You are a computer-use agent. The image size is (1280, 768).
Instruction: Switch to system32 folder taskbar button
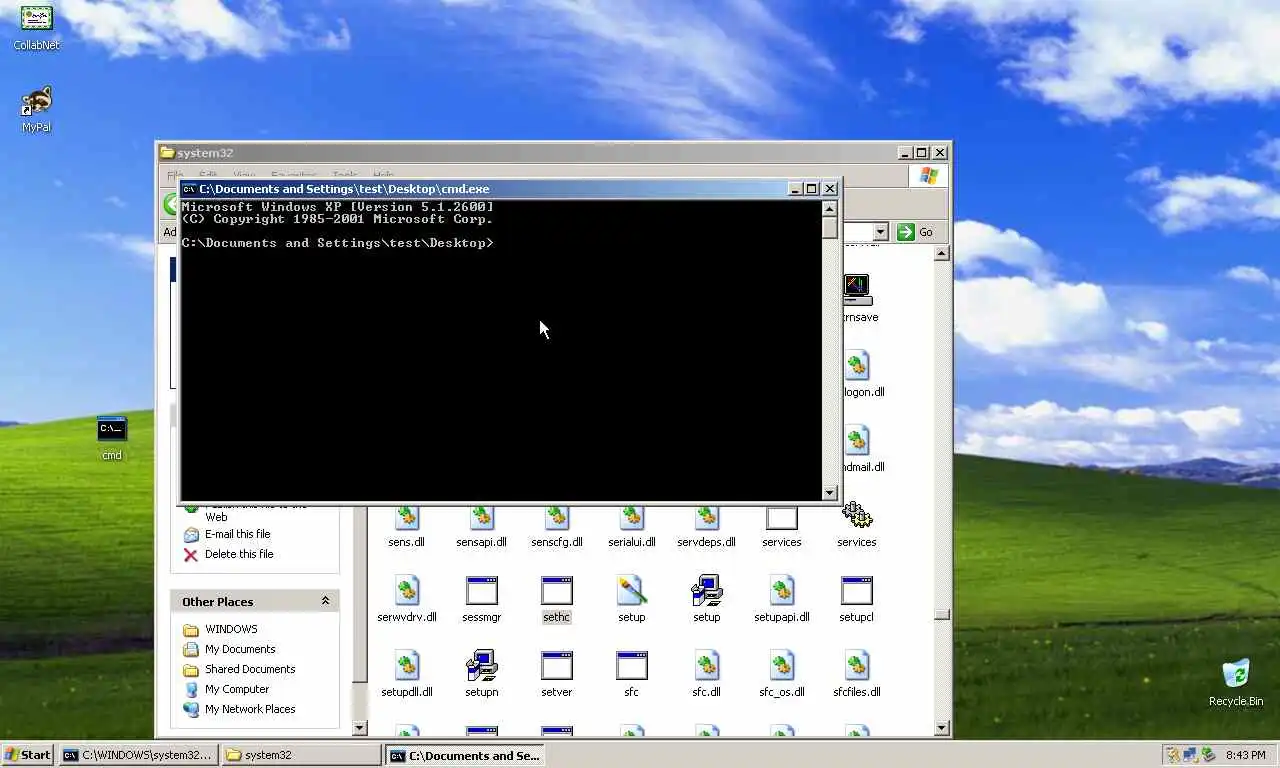pos(301,755)
